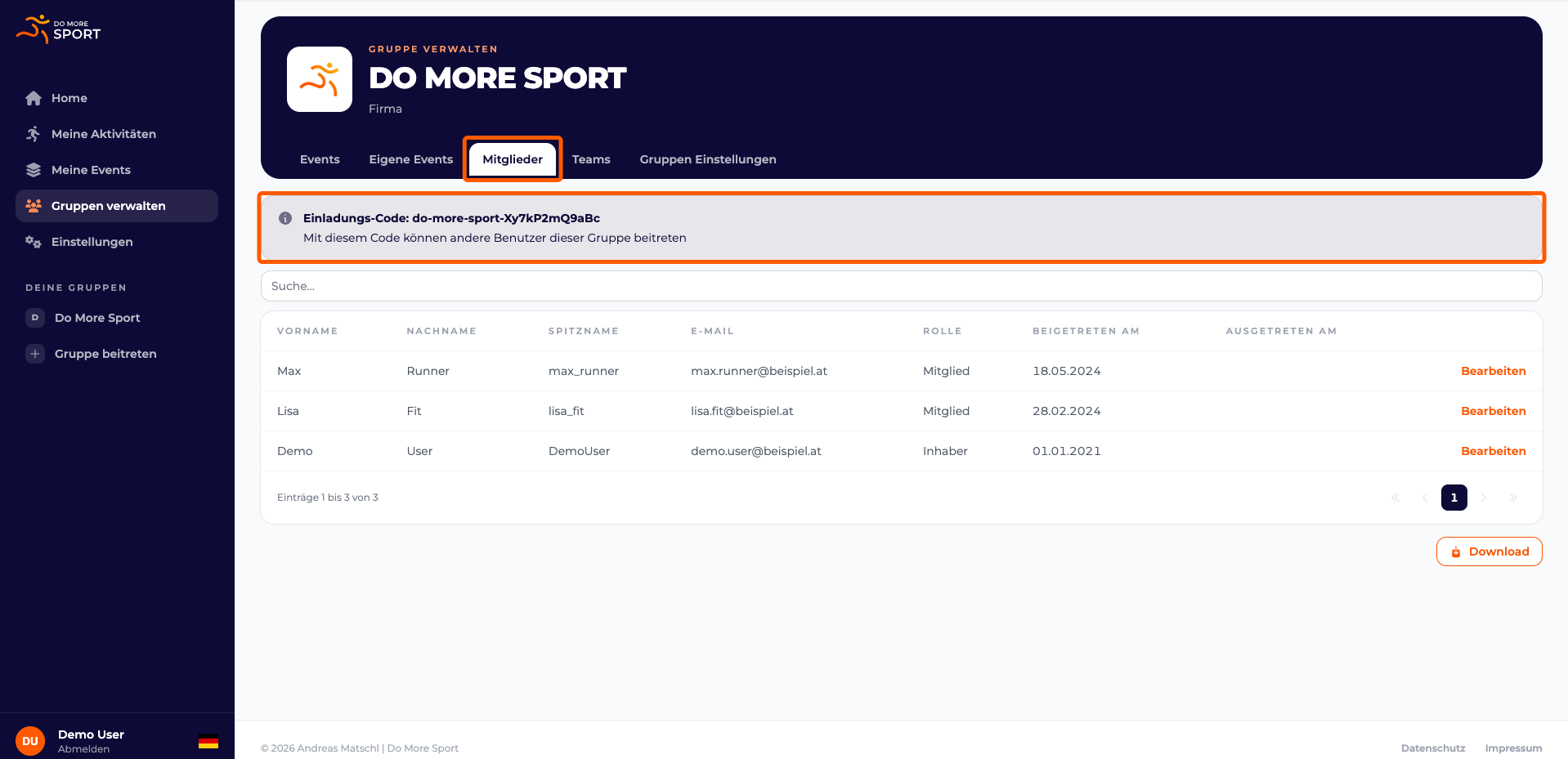The width and height of the screenshot is (1568, 759).
Task: Click join date 18.05.2024
Action: [x=1066, y=371]
